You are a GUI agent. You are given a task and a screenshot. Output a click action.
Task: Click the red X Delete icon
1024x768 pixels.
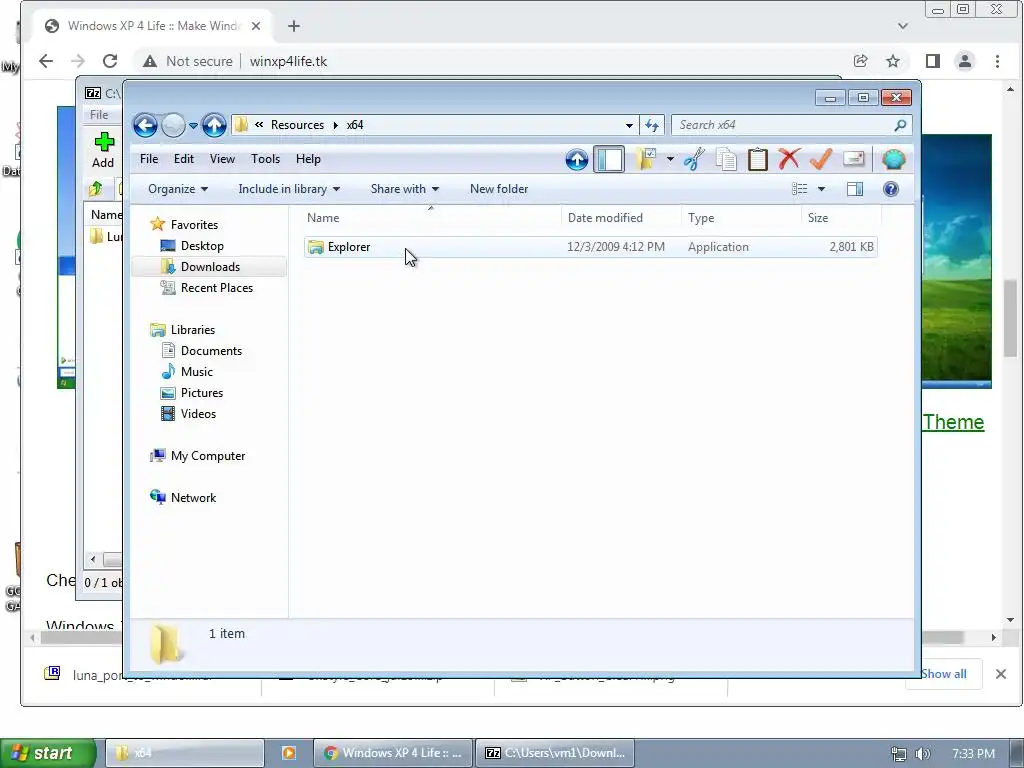pyautogui.click(x=789, y=159)
